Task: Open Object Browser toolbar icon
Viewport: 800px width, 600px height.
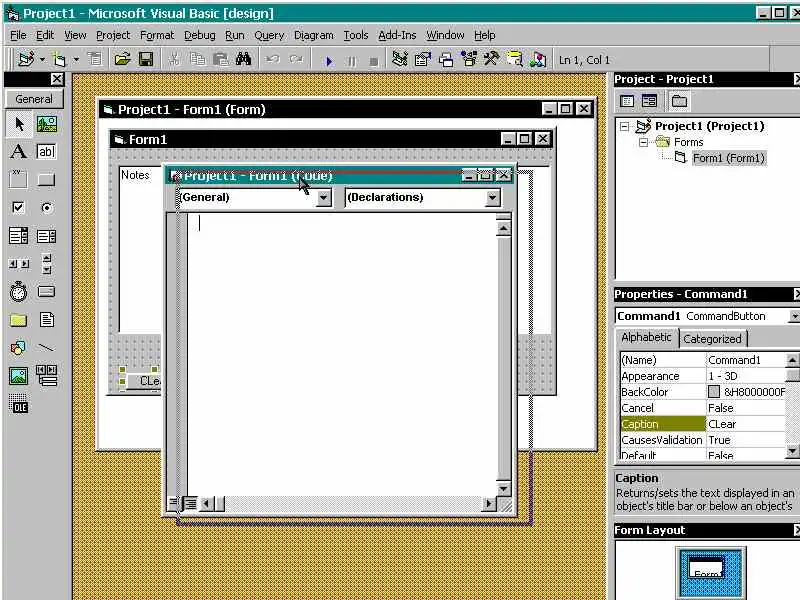Action: coord(468,60)
